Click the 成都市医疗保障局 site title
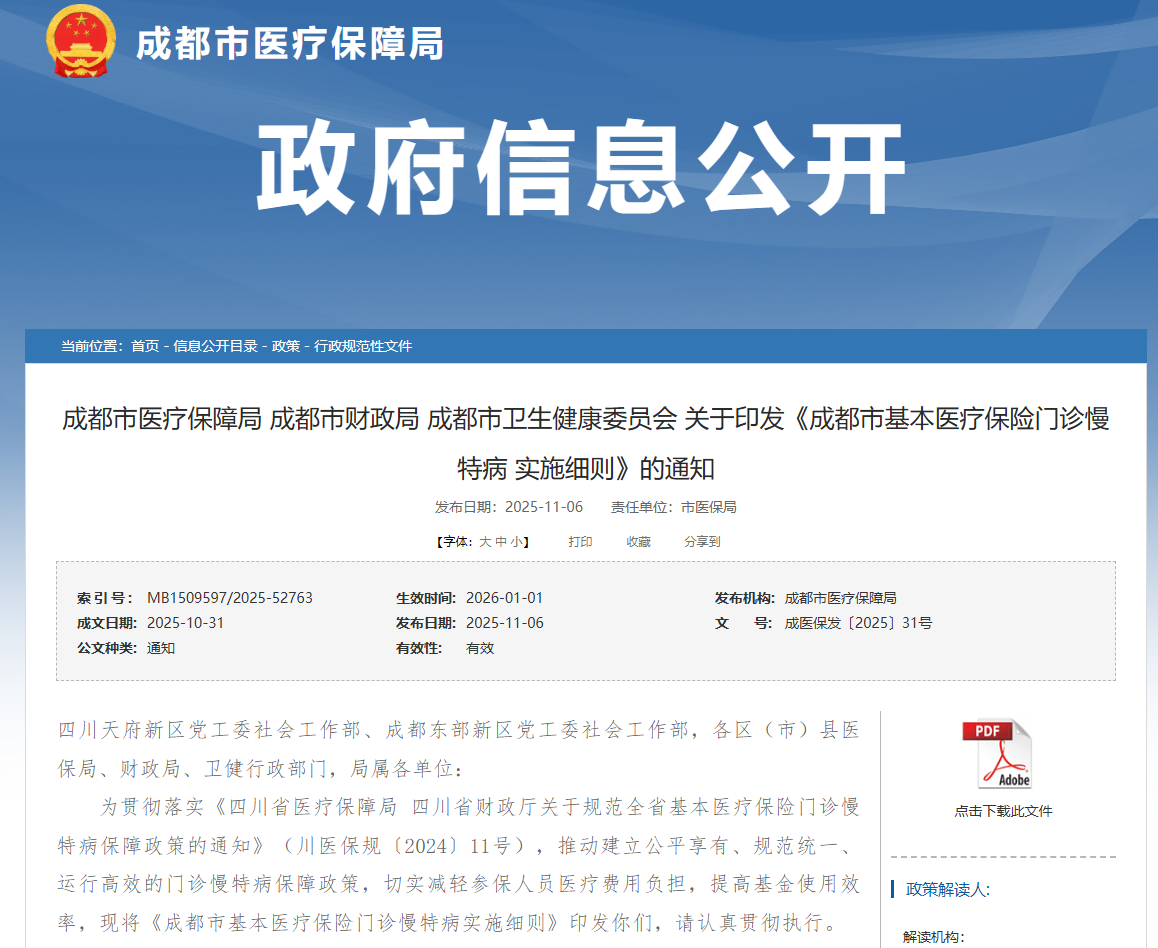 point(289,43)
